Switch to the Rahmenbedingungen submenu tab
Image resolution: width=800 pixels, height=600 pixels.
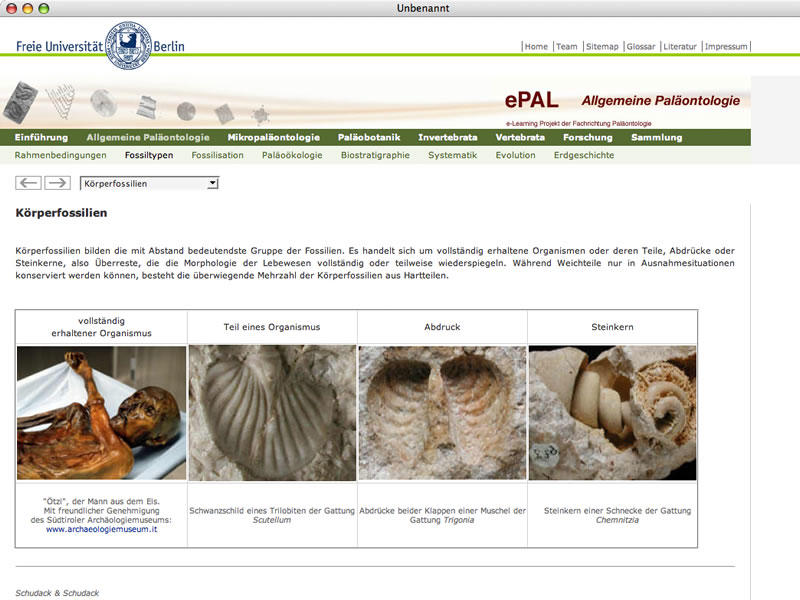61,155
